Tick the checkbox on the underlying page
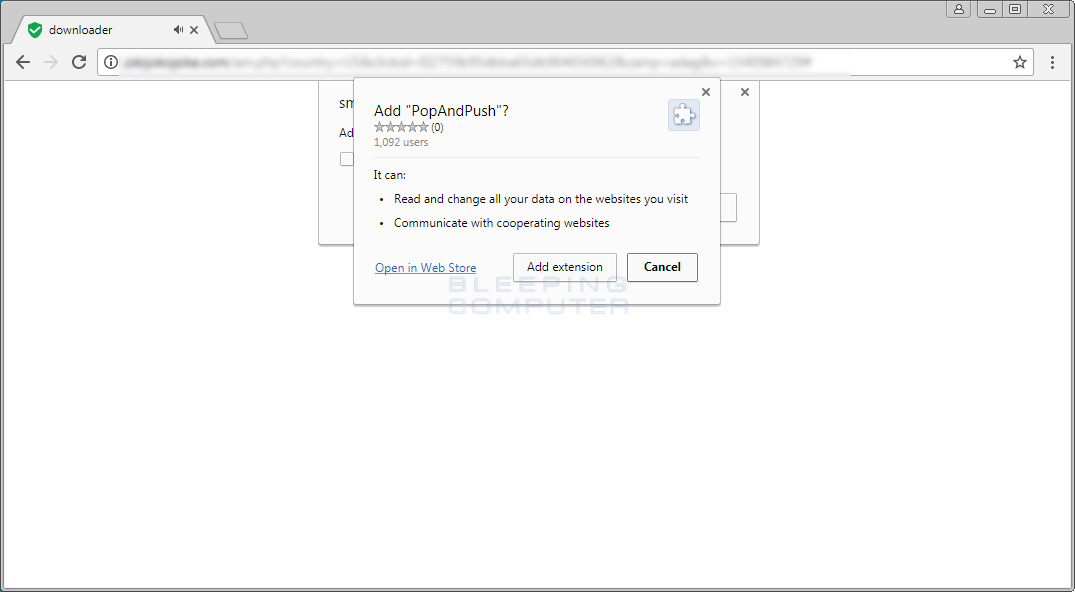1075x592 pixels. pos(346,158)
